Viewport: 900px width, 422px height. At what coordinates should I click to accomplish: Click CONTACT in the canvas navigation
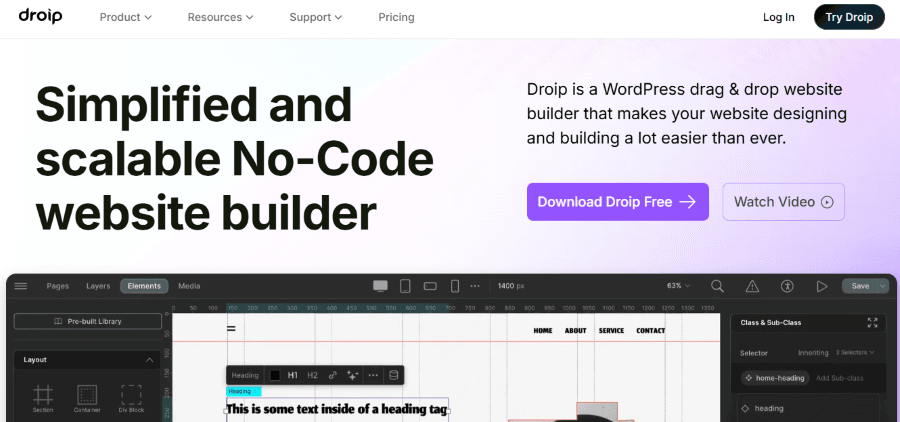point(651,331)
